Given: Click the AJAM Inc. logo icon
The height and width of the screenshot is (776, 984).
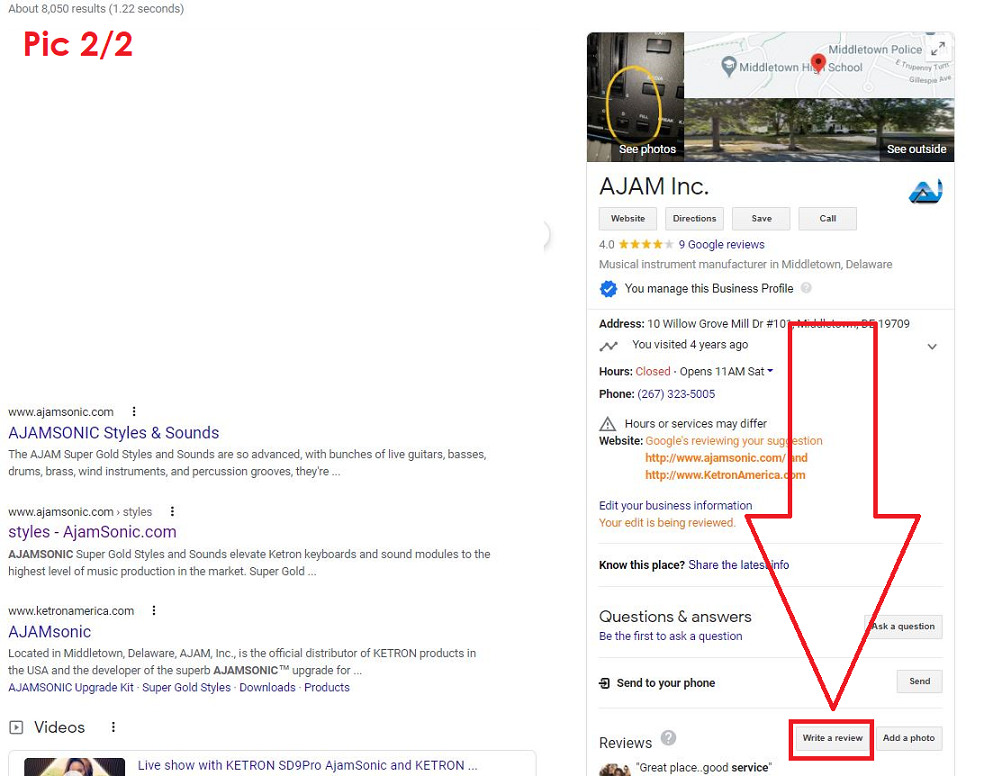Looking at the screenshot, I should 926,191.
